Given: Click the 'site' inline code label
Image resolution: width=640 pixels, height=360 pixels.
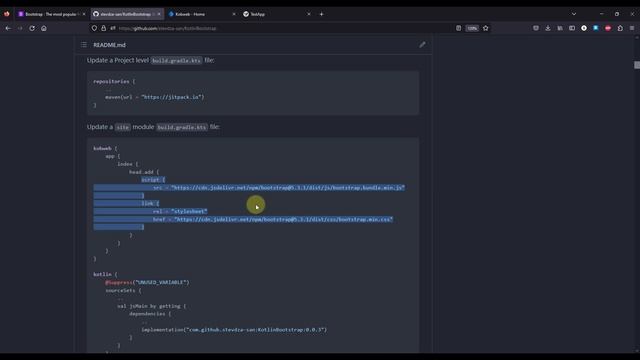Looking at the screenshot, I should point(122,127).
